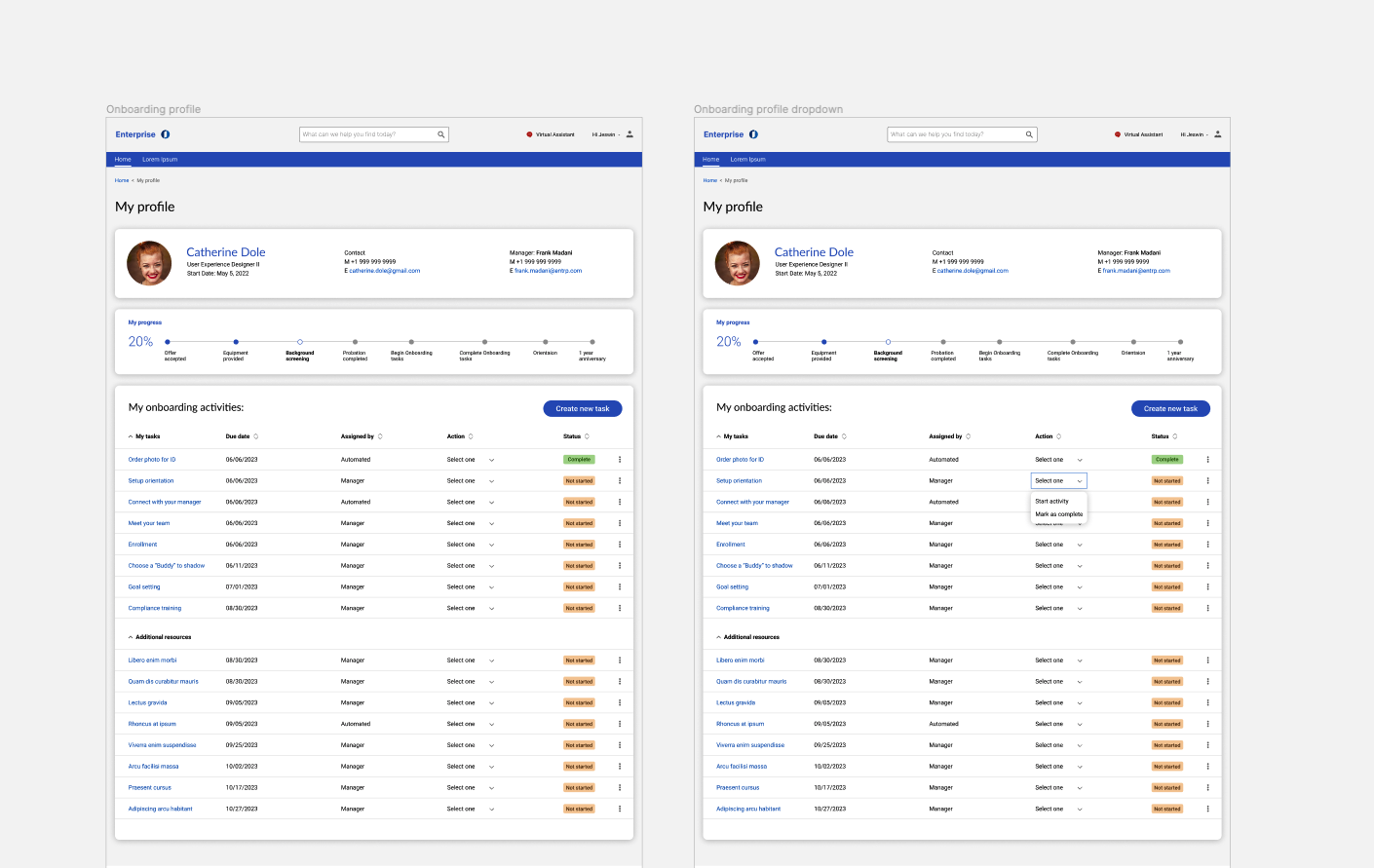Screen dimensions: 1374x868
Task: Click Create new task button in left frame
Action: [583, 409]
